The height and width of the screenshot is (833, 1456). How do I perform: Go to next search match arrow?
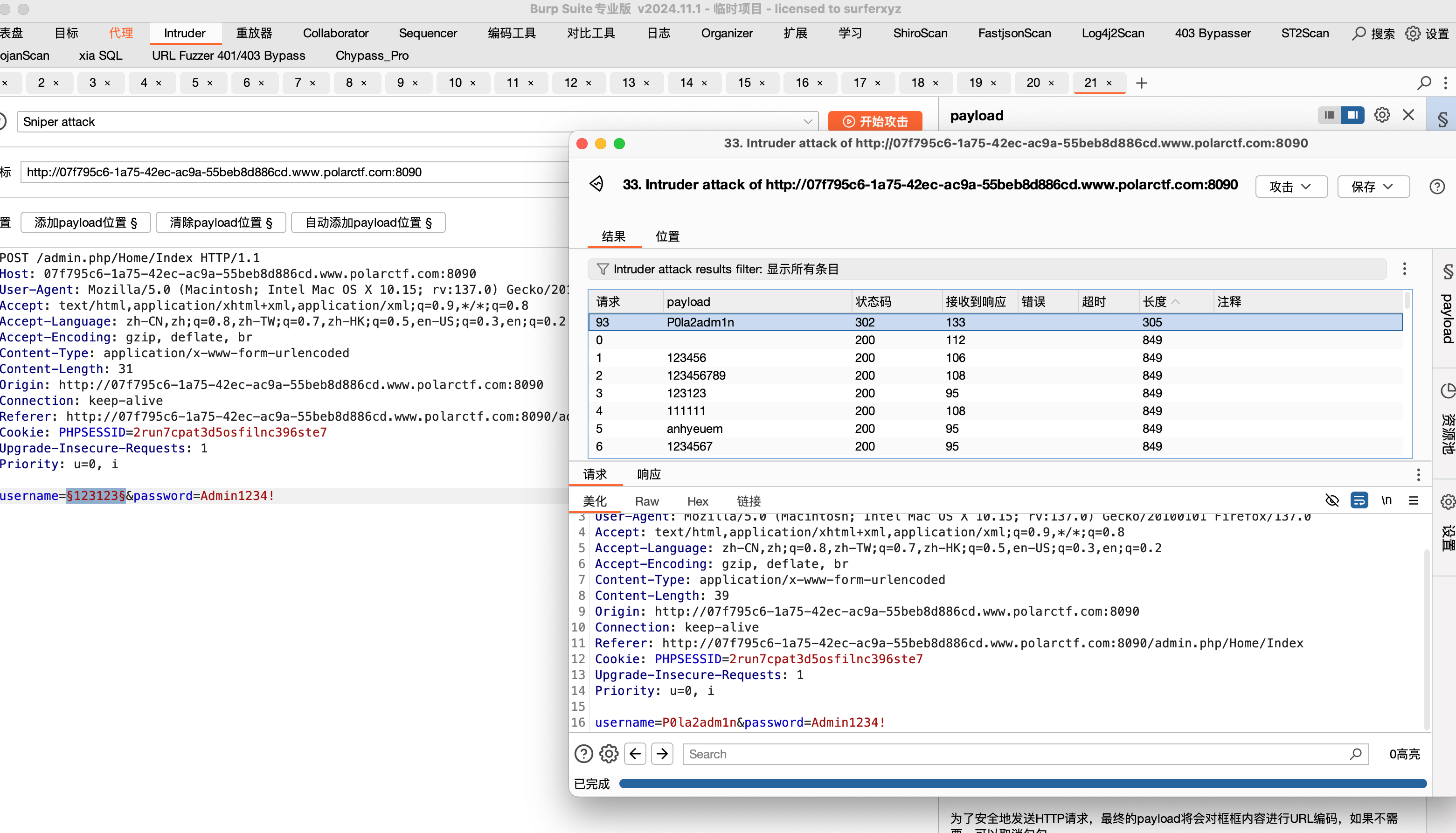click(662, 754)
